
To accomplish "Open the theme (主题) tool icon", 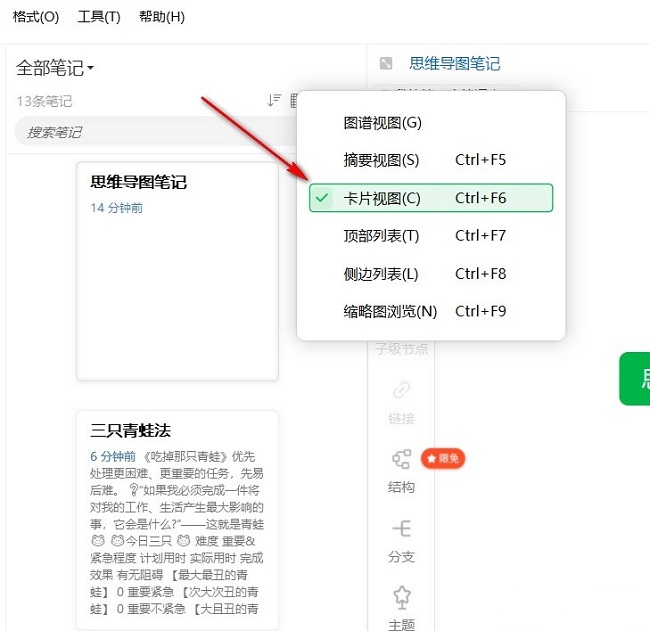I will pos(401,598).
